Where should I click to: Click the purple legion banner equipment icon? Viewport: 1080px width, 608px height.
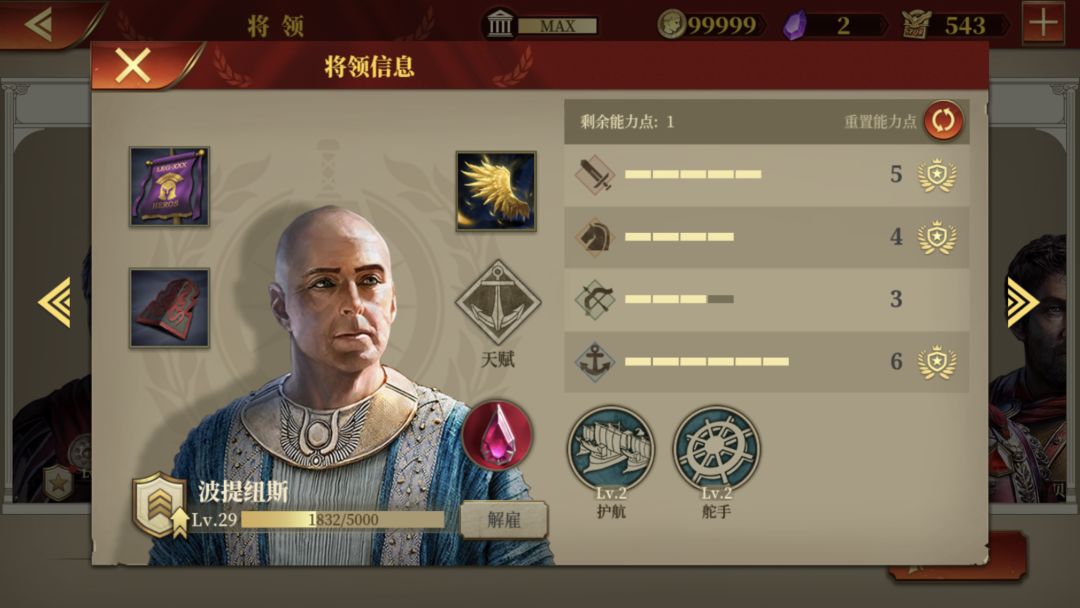point(169,187)
